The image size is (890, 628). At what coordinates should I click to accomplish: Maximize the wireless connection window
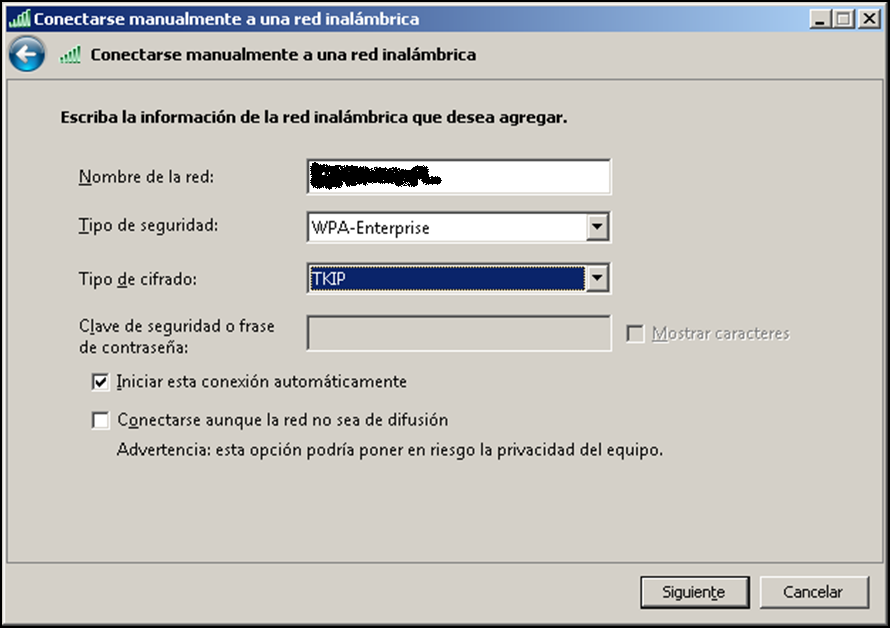(x=844, y=18)
